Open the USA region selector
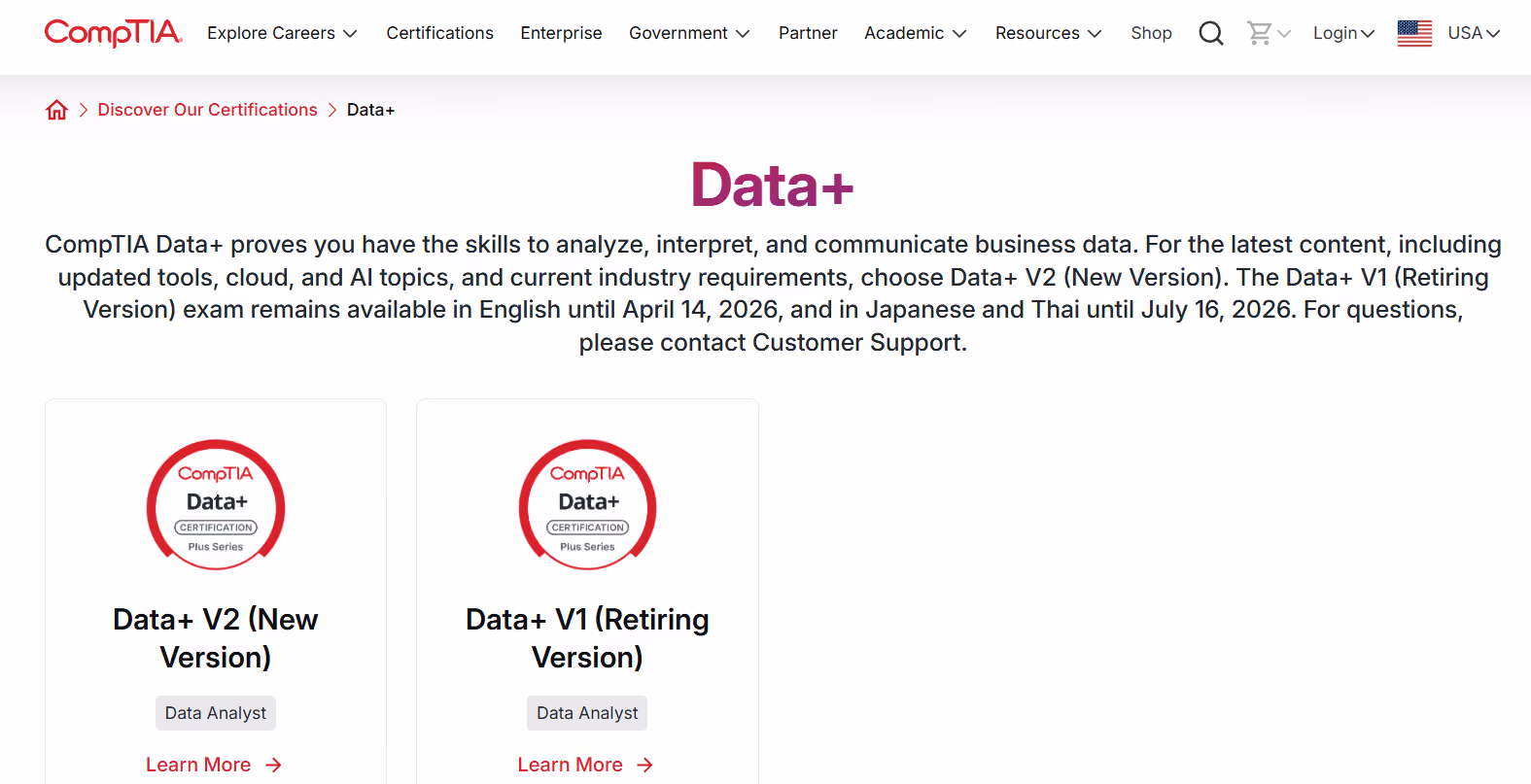The height and width of the screenshot is (784, 1531). 1474,33
